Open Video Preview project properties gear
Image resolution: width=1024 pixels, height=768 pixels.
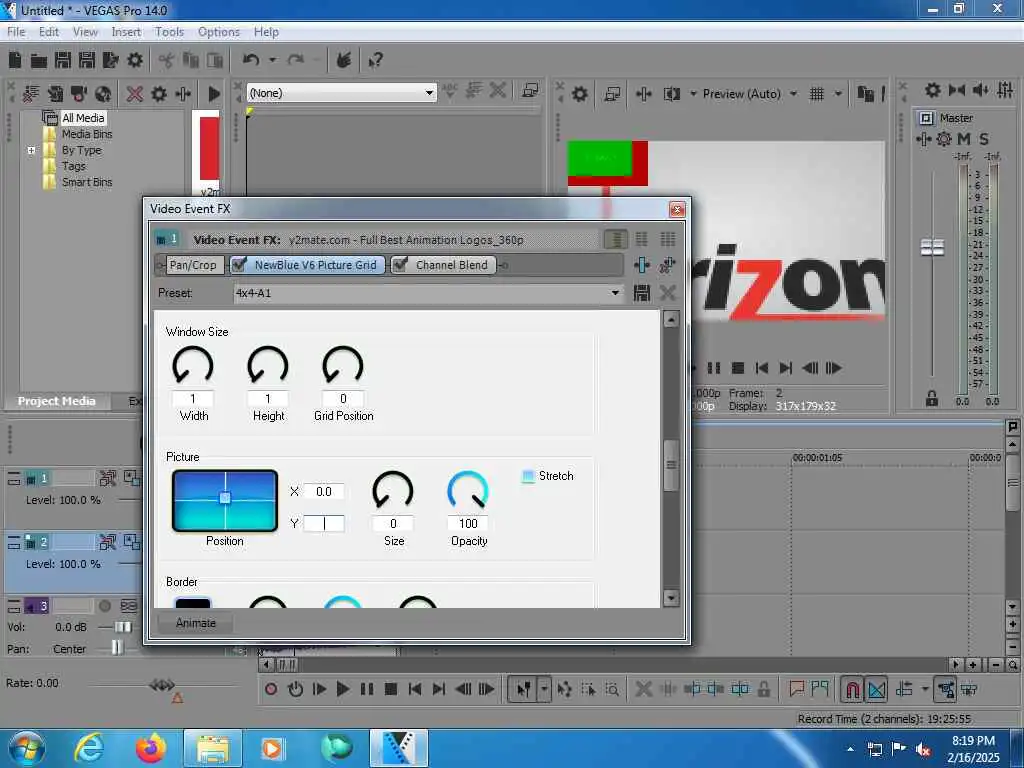(x=579, y=94)
